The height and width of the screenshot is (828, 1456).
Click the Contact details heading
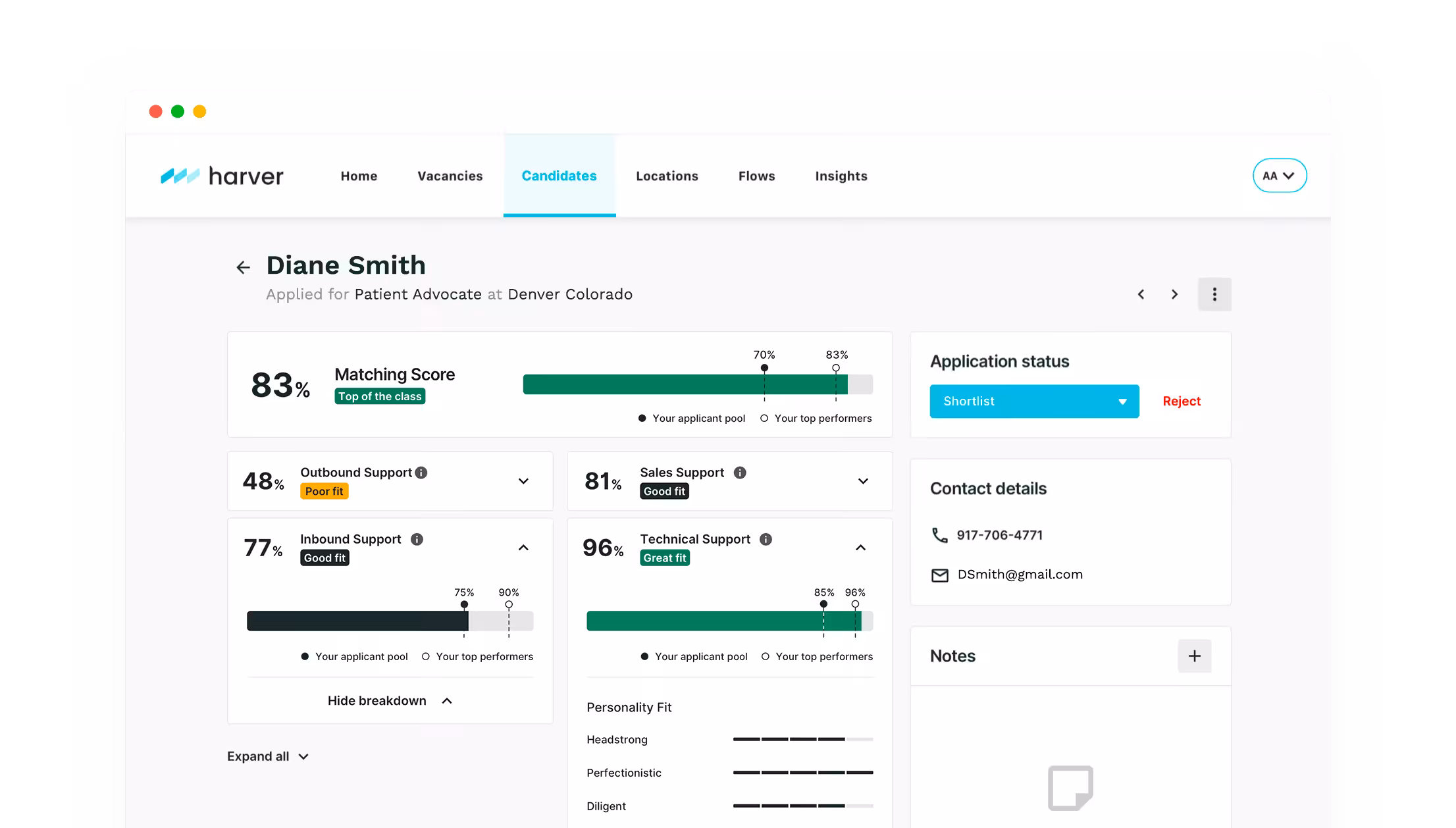click(x=988, y=488)
